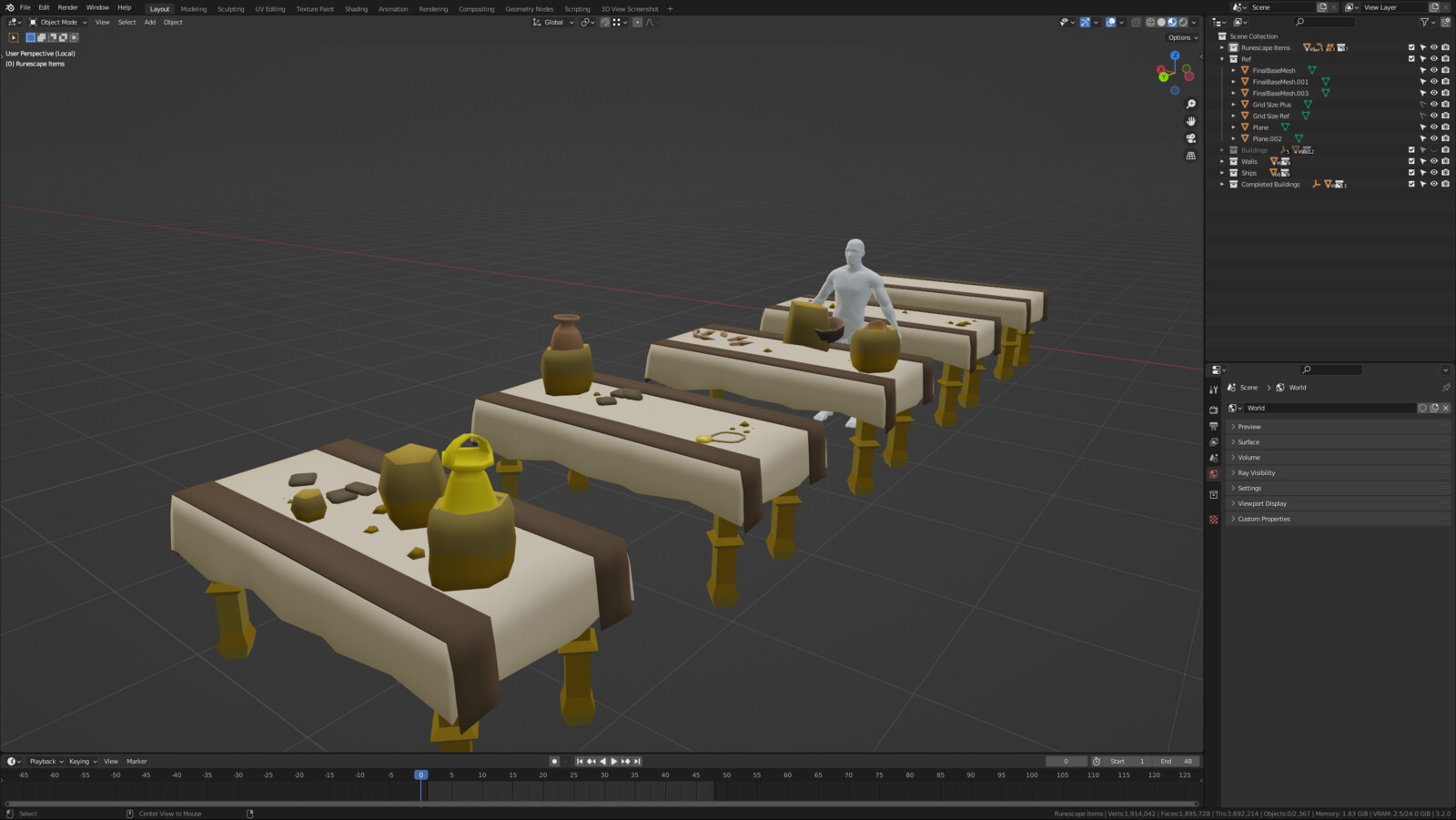The height and width of the screenshot is (820, 1456).
Task: Click new world duplicate icon
Action: (x=1434, y=408)
